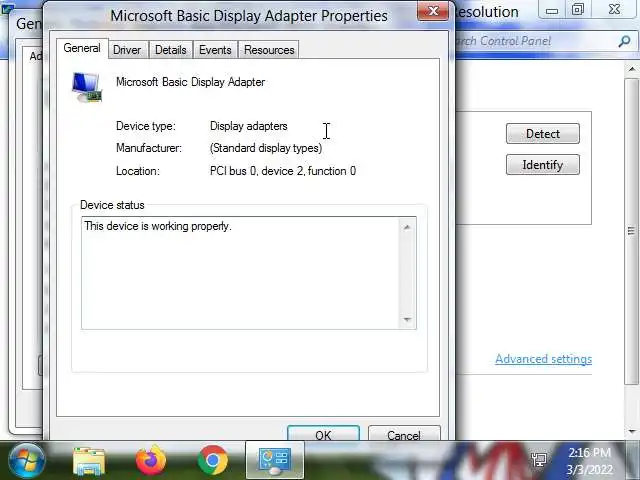Open the Details tab

171,50
